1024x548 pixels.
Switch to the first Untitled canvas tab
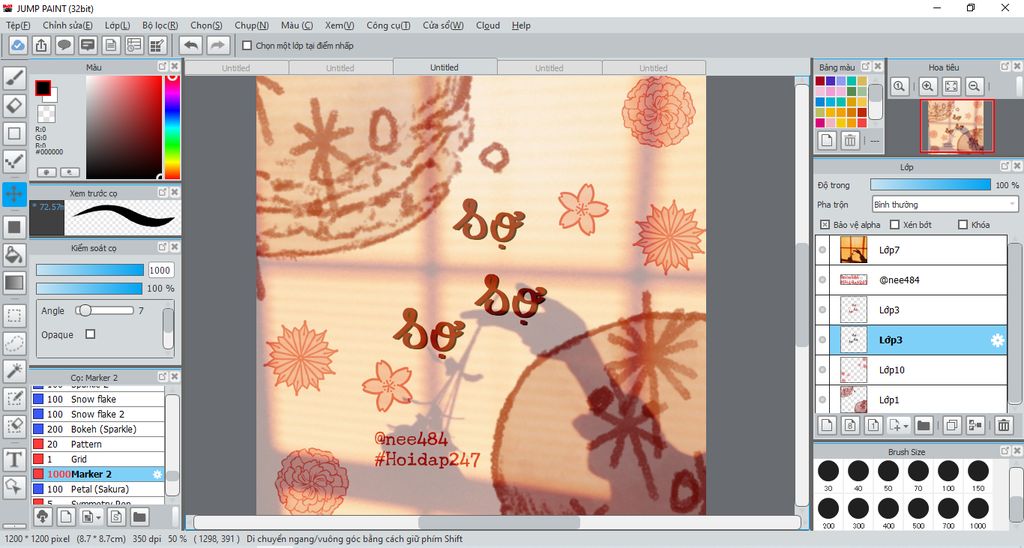(x=236, y=68)
